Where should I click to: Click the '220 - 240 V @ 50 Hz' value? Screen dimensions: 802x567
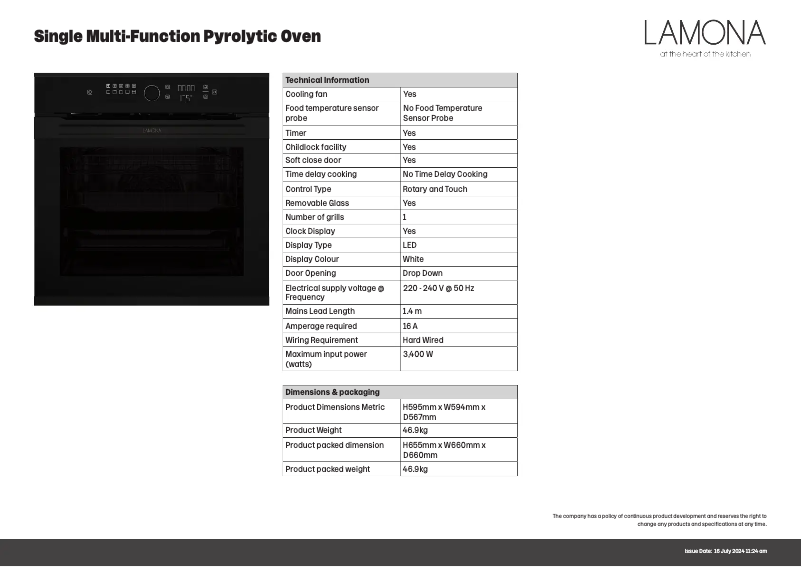438,288
